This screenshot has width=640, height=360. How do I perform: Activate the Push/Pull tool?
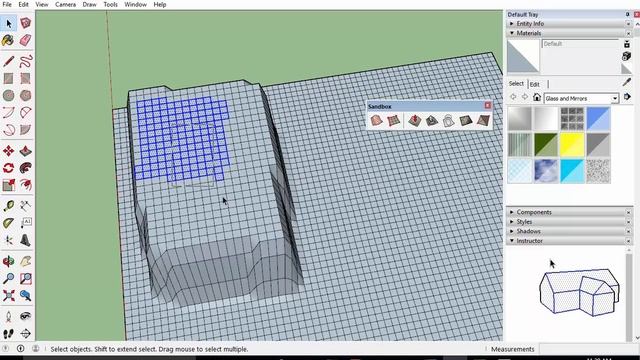pyautogui.click(x=26, y=151)
